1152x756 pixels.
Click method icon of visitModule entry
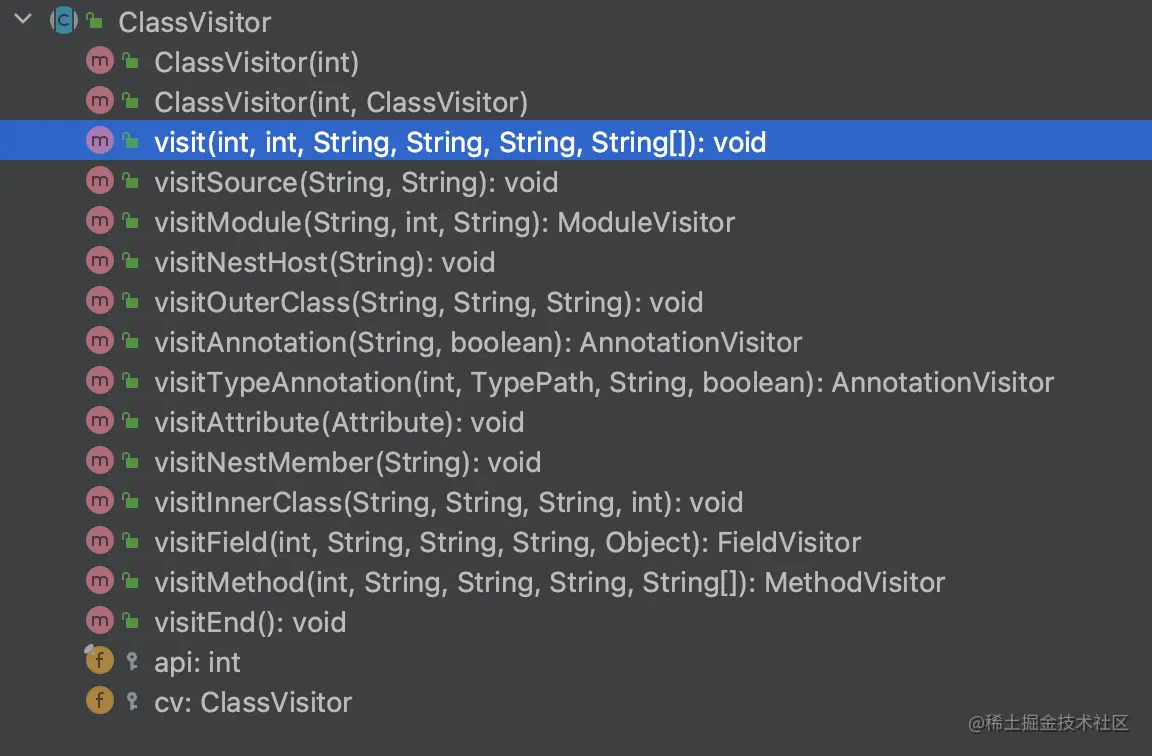coord(100,220)
